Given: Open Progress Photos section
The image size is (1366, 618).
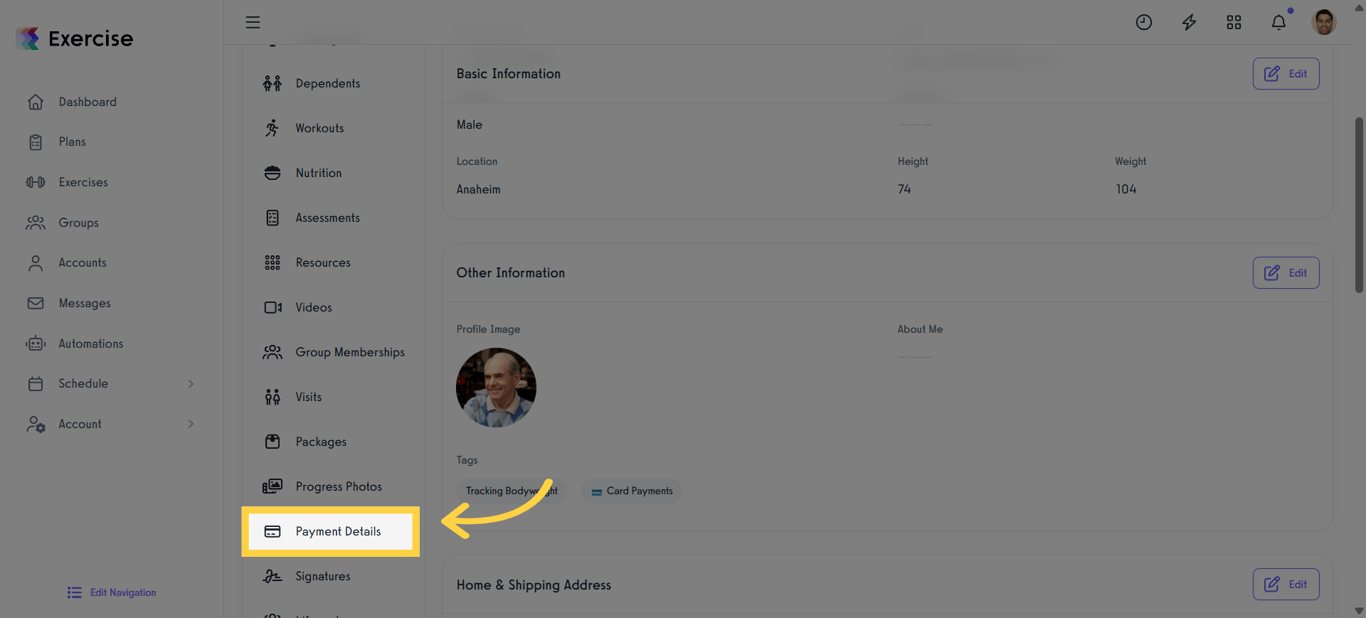Looking at the screenshot, I should pos(338,487).
